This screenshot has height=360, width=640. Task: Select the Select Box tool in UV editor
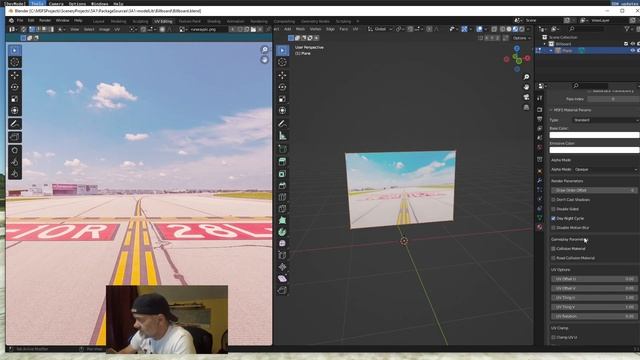15,50
